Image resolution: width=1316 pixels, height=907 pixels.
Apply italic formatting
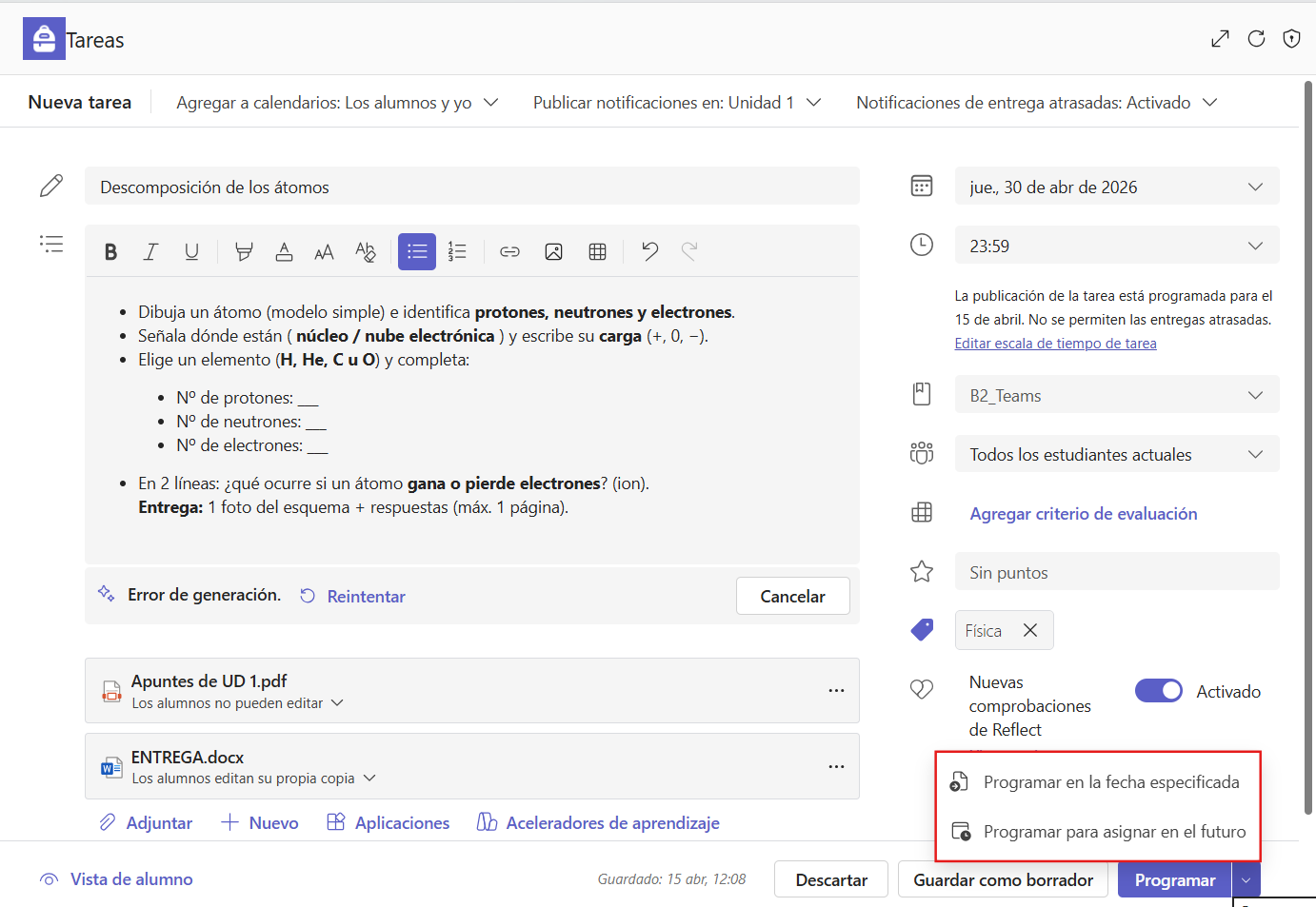point(150,251)
